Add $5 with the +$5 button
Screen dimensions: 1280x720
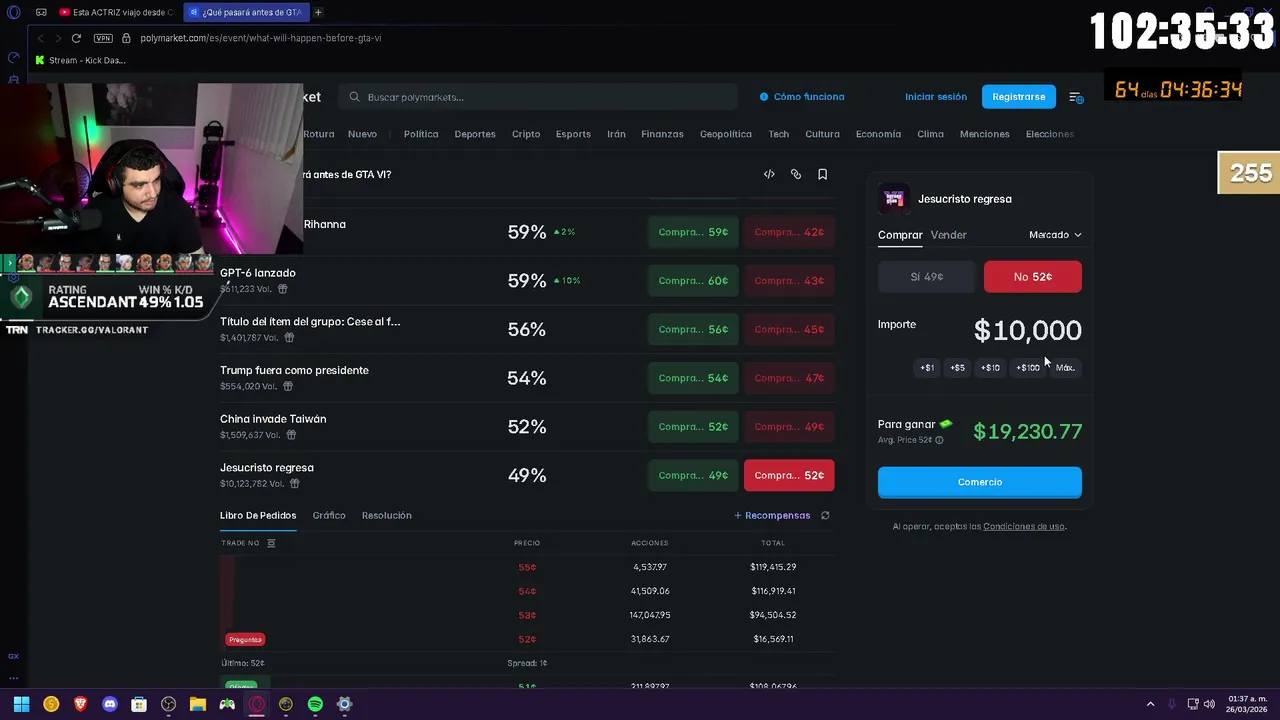point(958,368)
